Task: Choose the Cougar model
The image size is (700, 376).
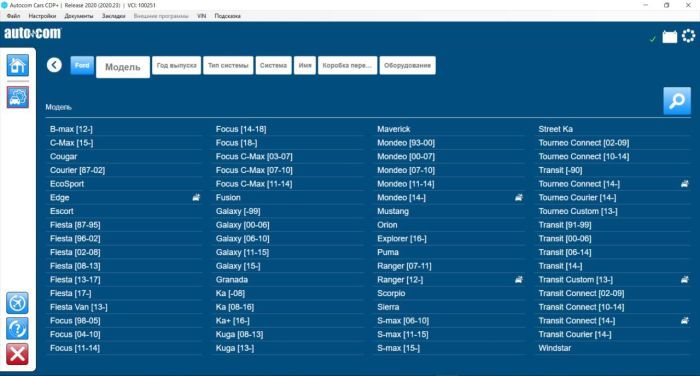Action: pyautogui.click(x=63, y=156)
